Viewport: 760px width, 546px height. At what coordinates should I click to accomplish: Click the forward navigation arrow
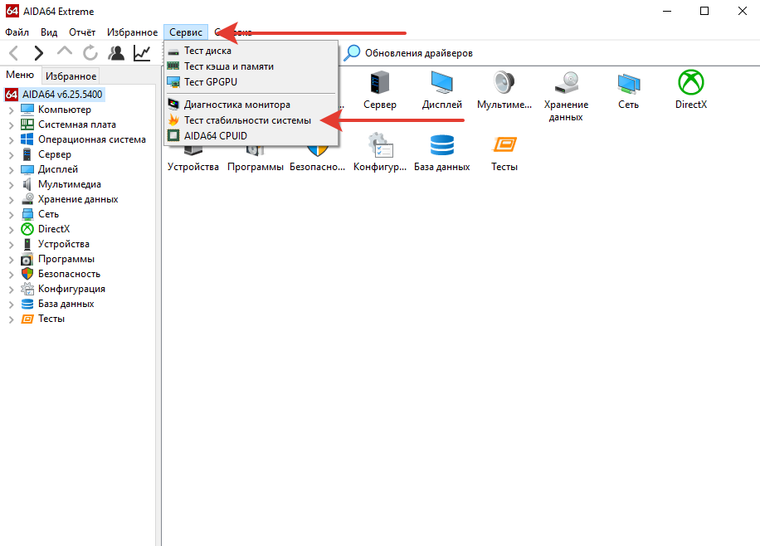pos(39,53)
